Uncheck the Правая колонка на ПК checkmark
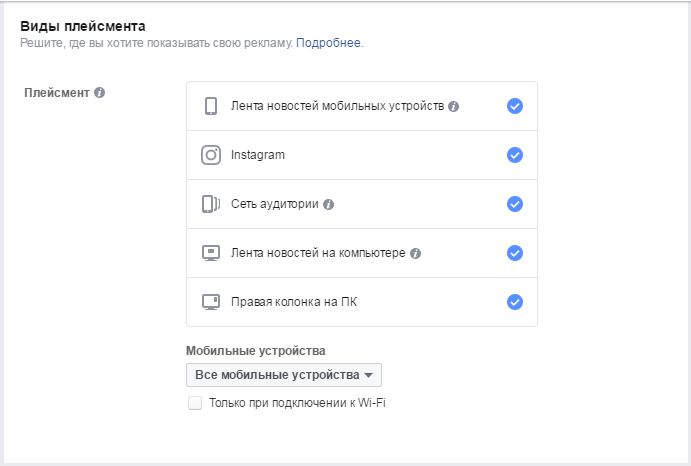The image size is (691, 466). coord(515,302)
